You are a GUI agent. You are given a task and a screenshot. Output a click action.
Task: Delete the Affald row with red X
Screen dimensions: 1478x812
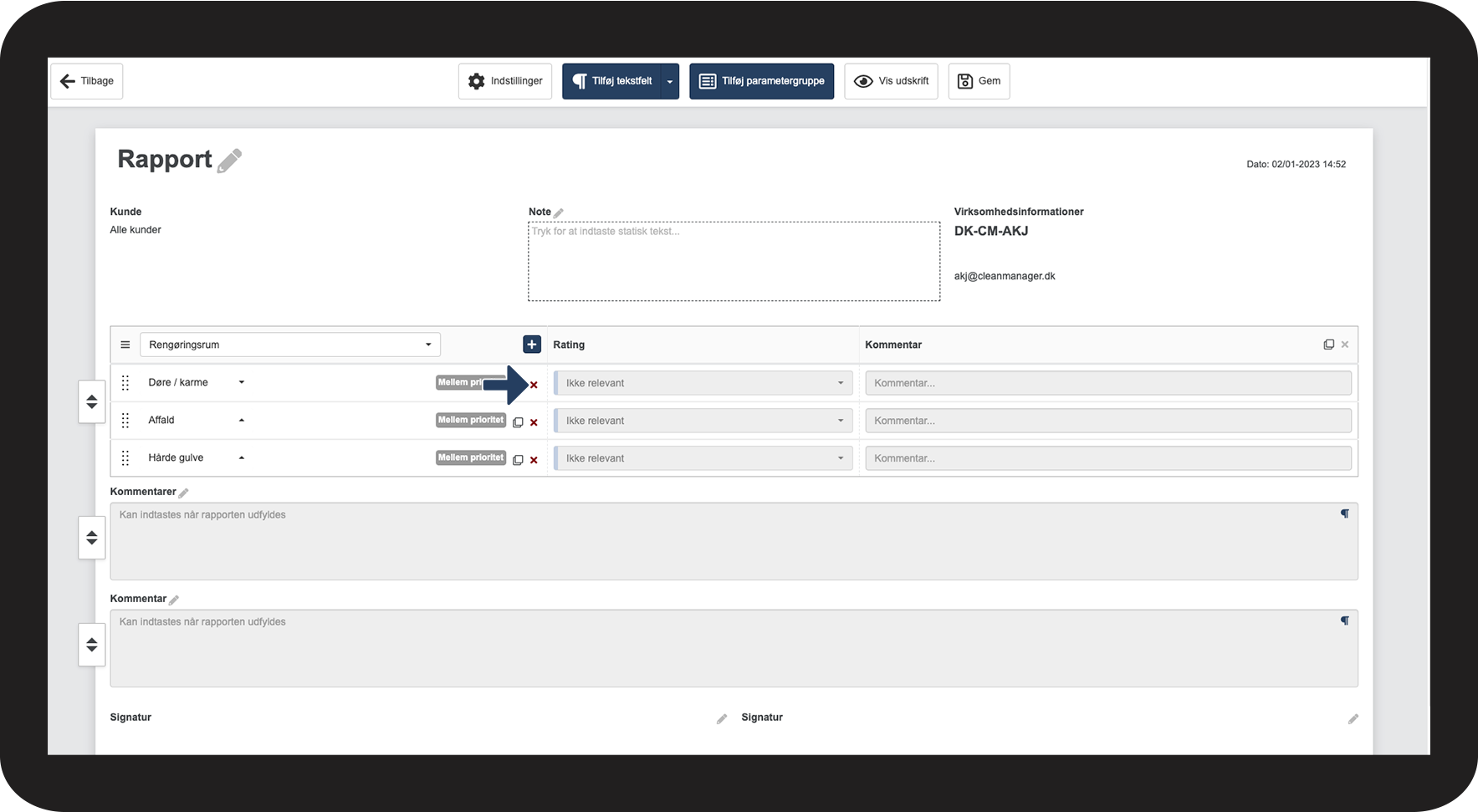click(x=534, y=422)
